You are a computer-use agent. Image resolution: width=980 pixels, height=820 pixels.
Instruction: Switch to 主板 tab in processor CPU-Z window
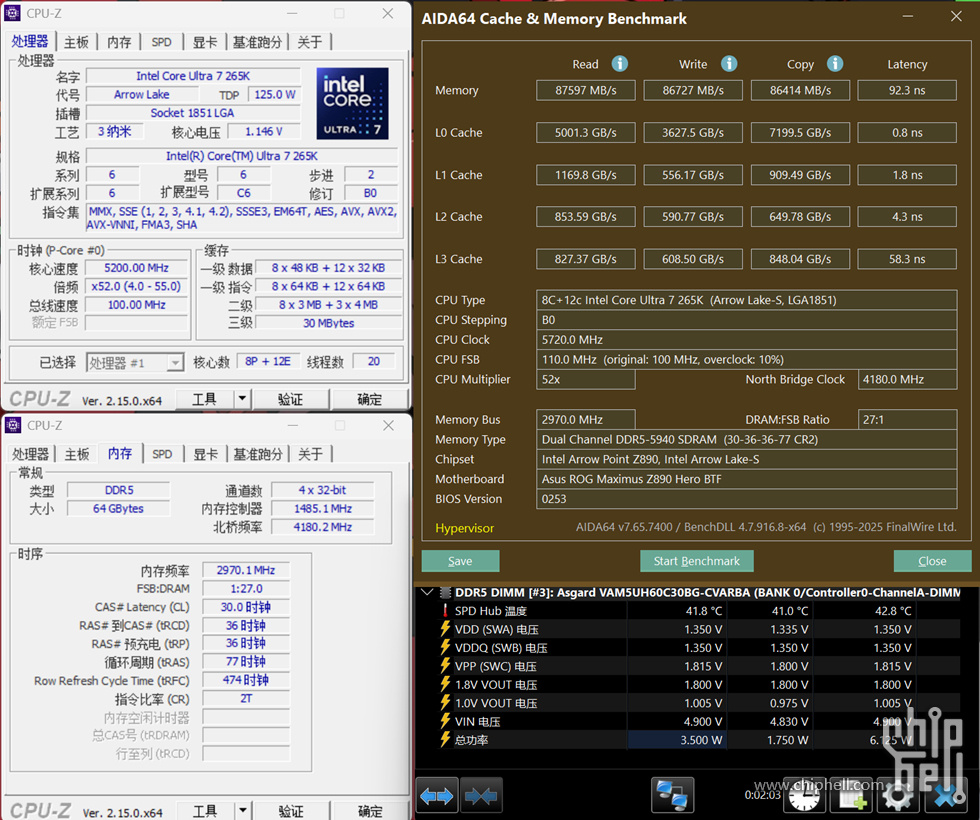tap(77, 42)
